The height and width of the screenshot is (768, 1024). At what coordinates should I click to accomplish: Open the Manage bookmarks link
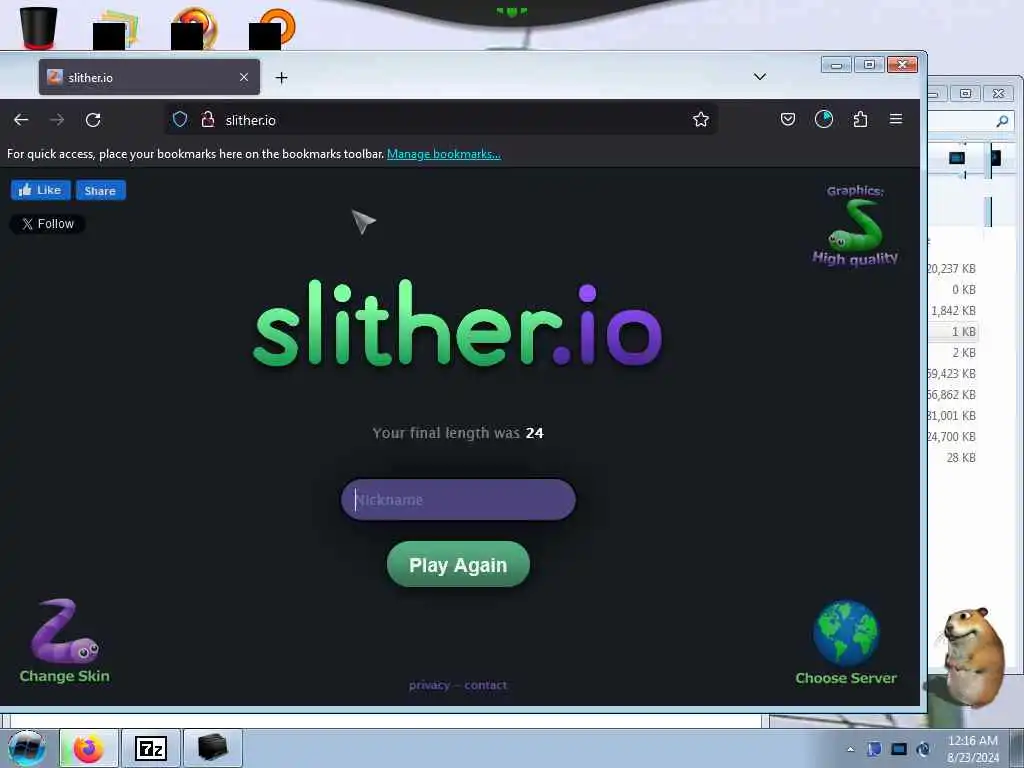tap(444, 154)
